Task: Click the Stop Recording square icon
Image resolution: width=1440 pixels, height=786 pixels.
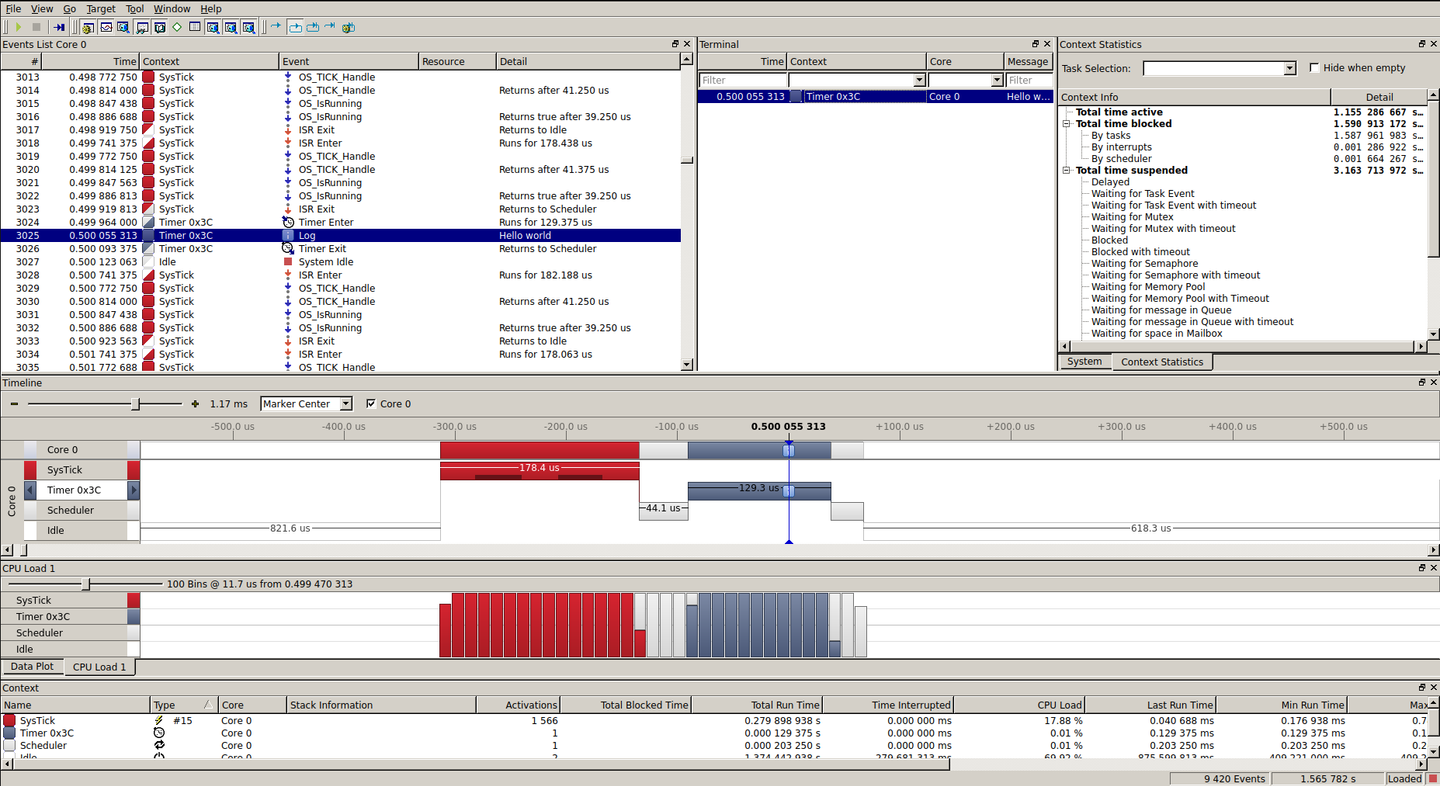Action: pyautogui.click(x=37, y=27)
